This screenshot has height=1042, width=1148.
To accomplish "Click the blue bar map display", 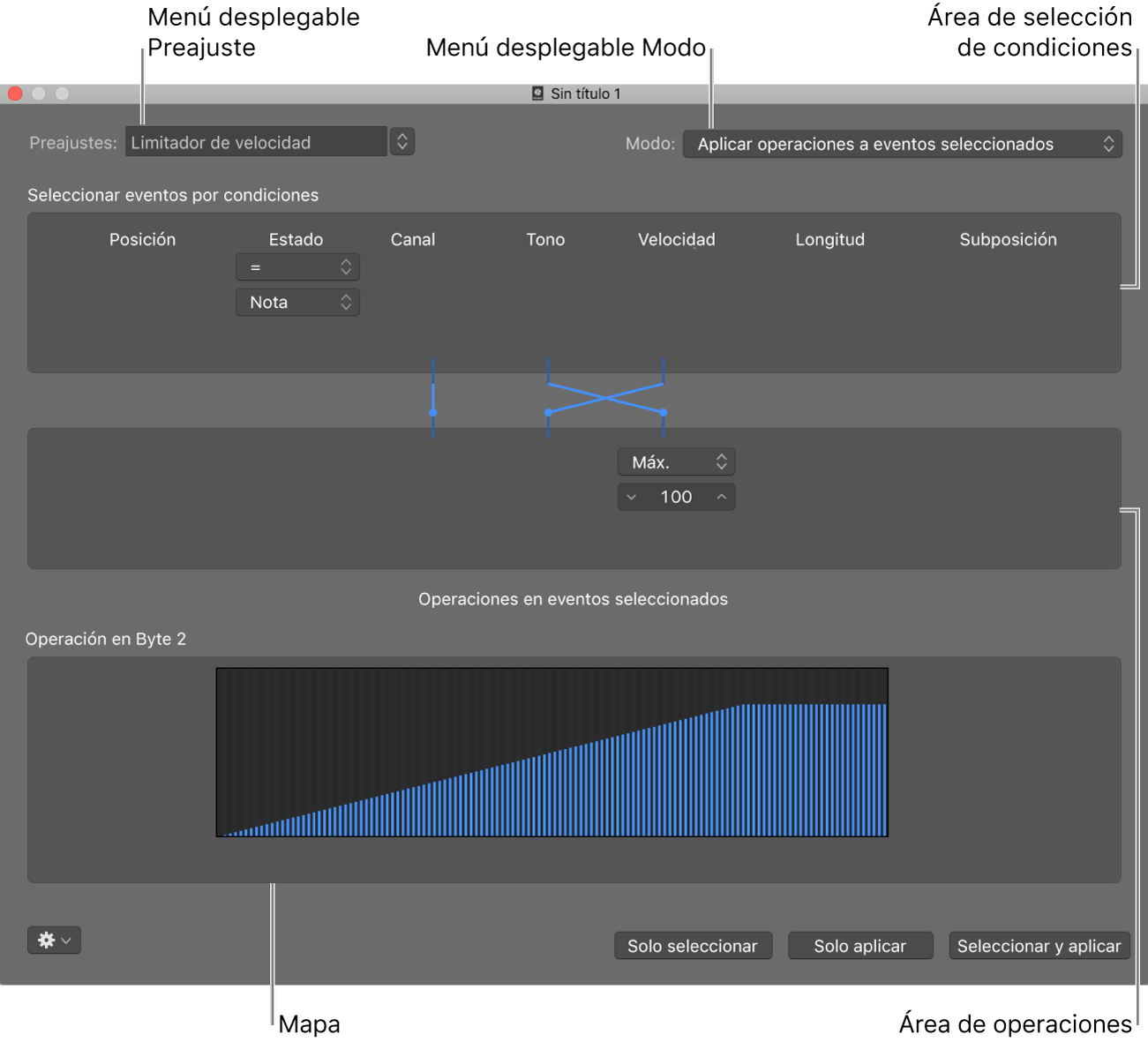I will coord(552,753).
